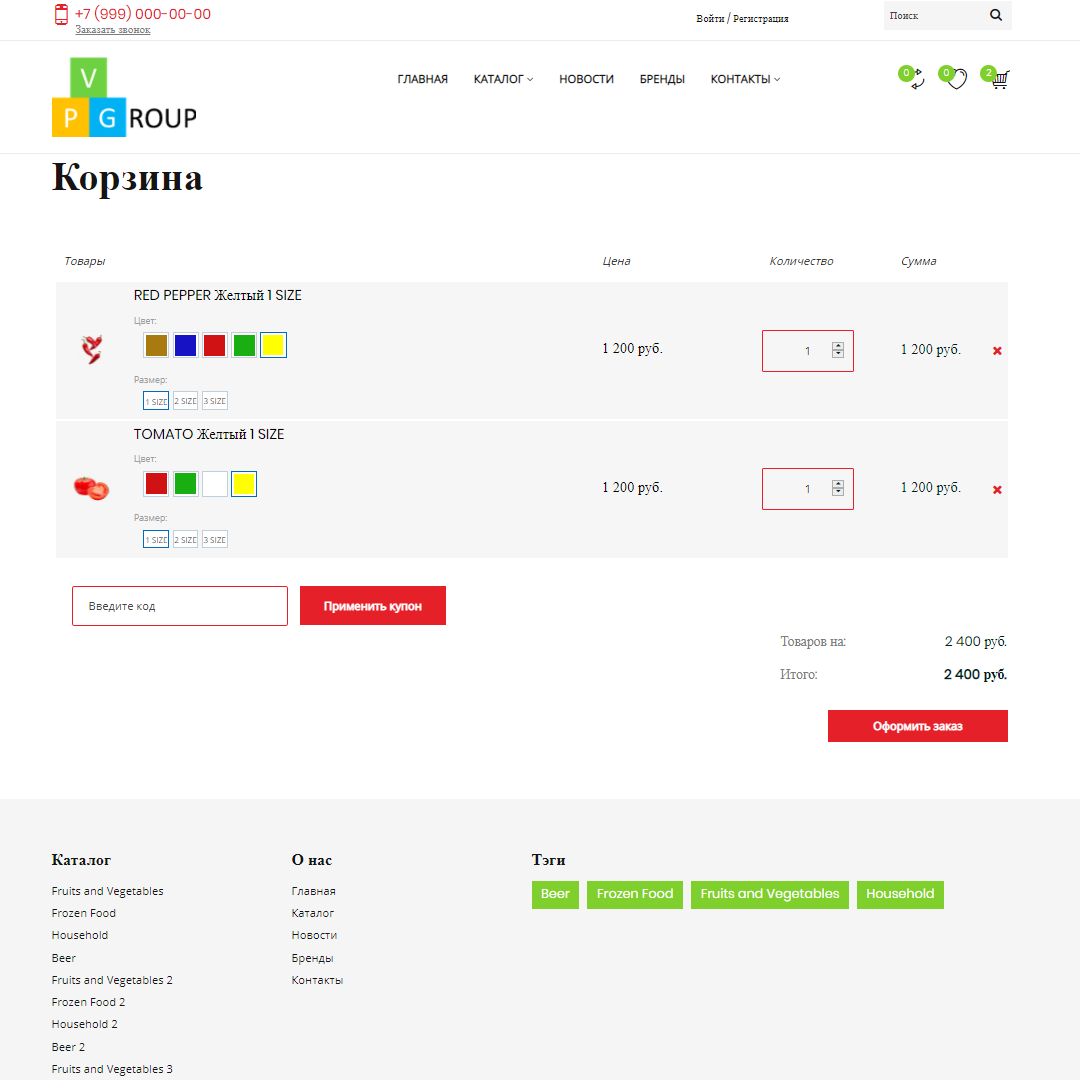Select 2 SIZE for RED PEPPER
The width and height of the screenshot is (1080, 1080).
tap(185, 401)
